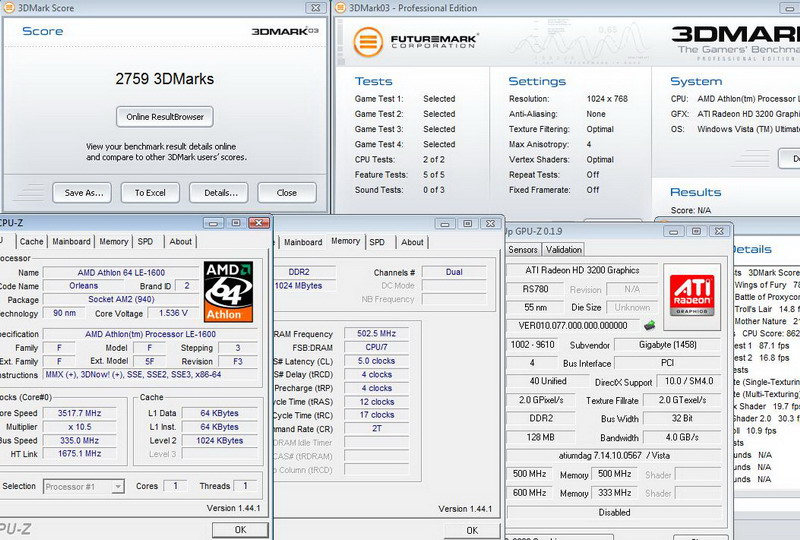Switch to Memory tab in first CPU-Z
The width and height of the screenshot is (800, 540).
pos(114,241)
